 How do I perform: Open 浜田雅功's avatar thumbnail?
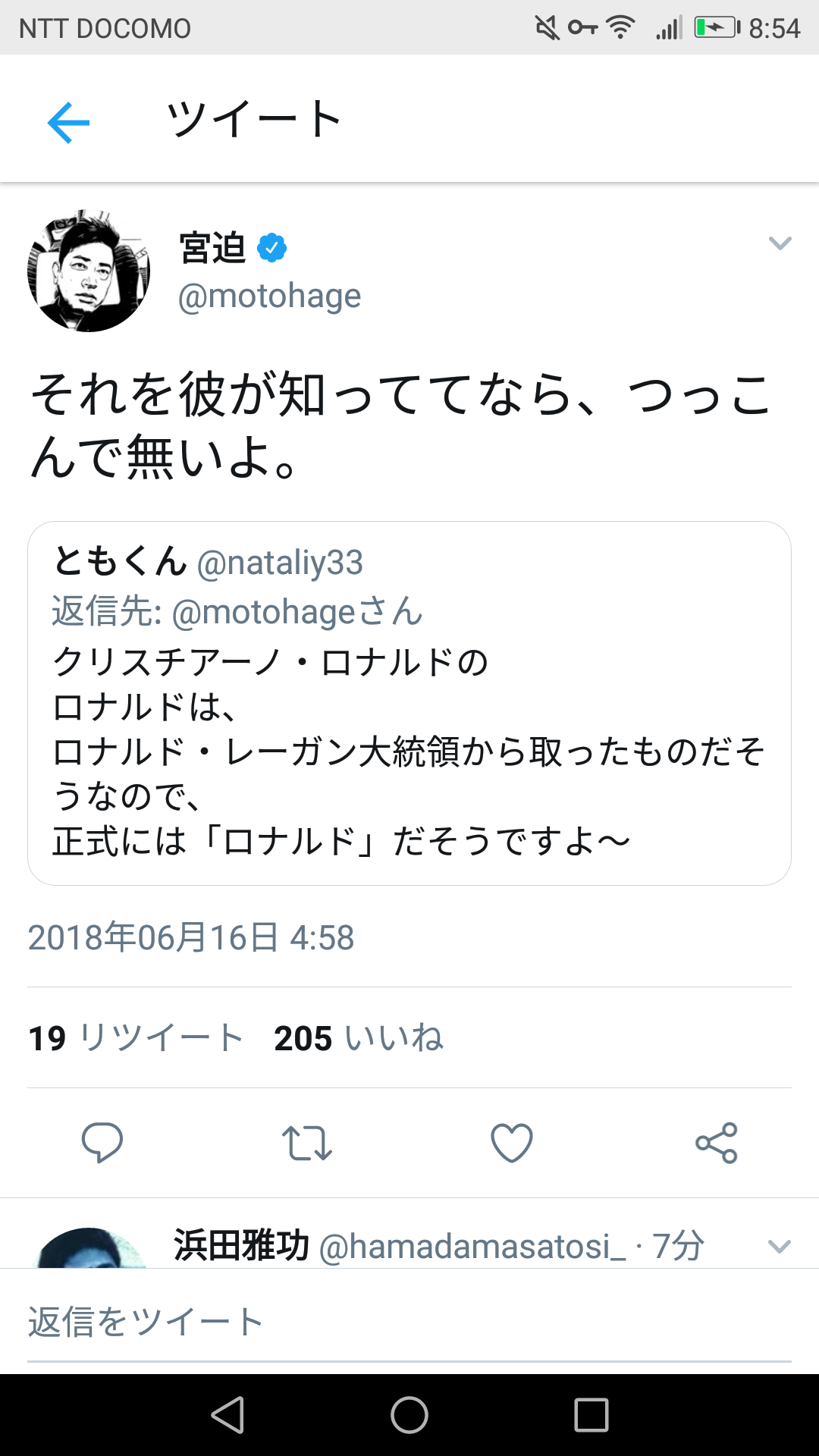pyautogui.click(x=91, y=1247)
